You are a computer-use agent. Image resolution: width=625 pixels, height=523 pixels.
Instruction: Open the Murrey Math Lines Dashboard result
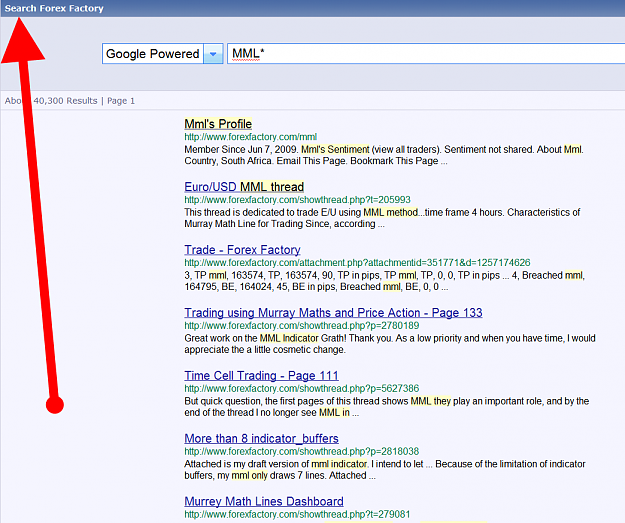pyautogui.click(x=264, y=501)
